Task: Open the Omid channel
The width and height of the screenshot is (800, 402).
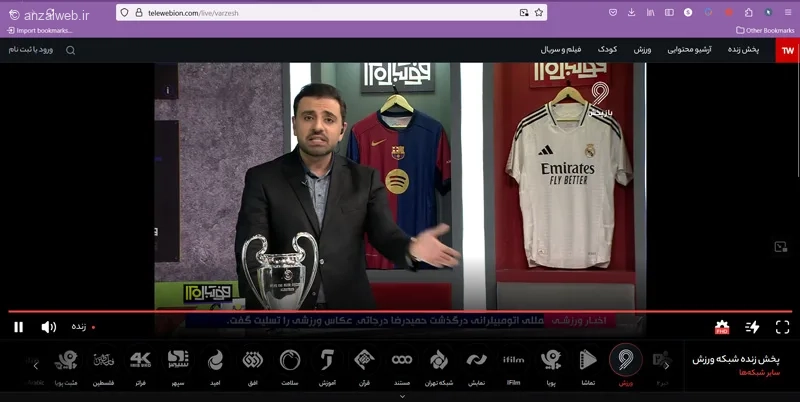Action: click(215, 366)
